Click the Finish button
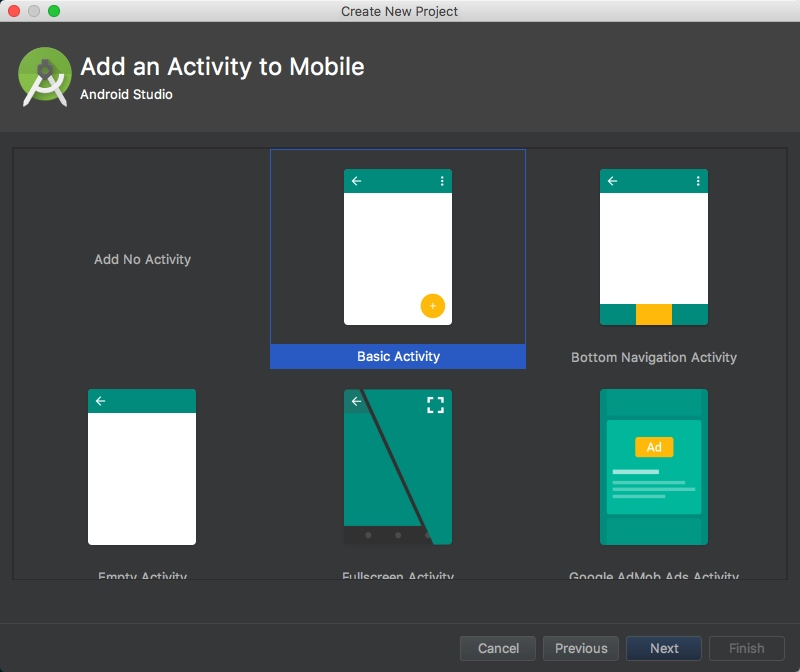This screenshot has height=672, width=800. click(x=746, y=648)
